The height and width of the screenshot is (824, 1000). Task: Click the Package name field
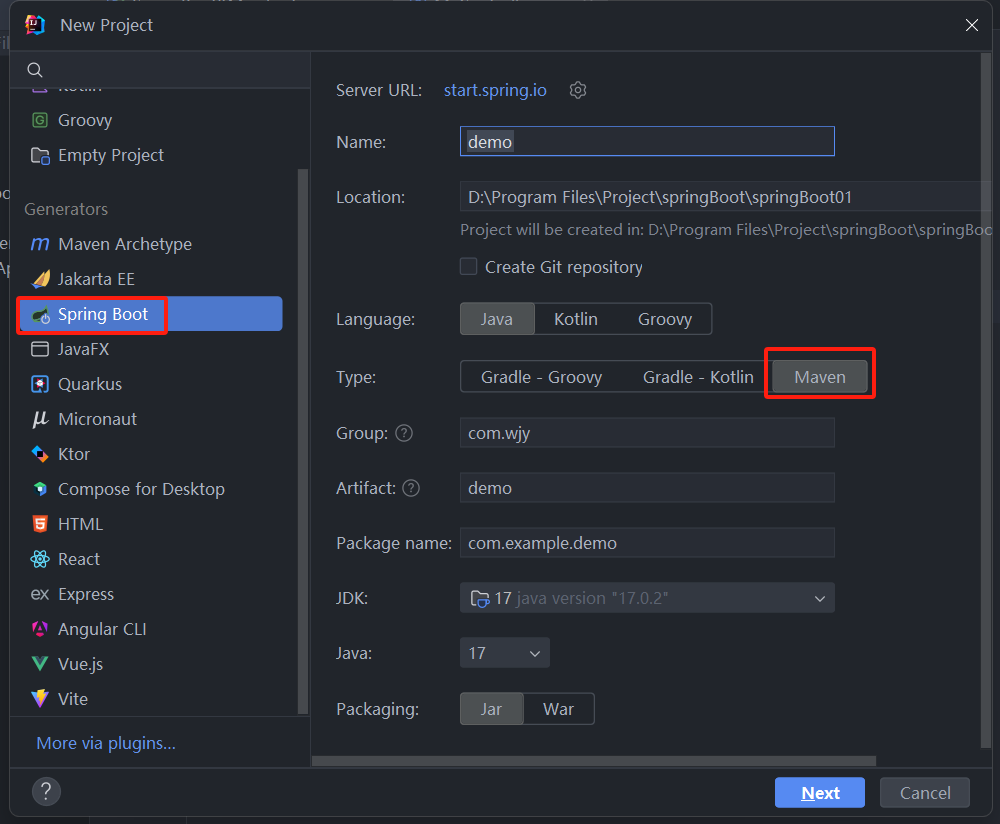[x=647, y=543]
